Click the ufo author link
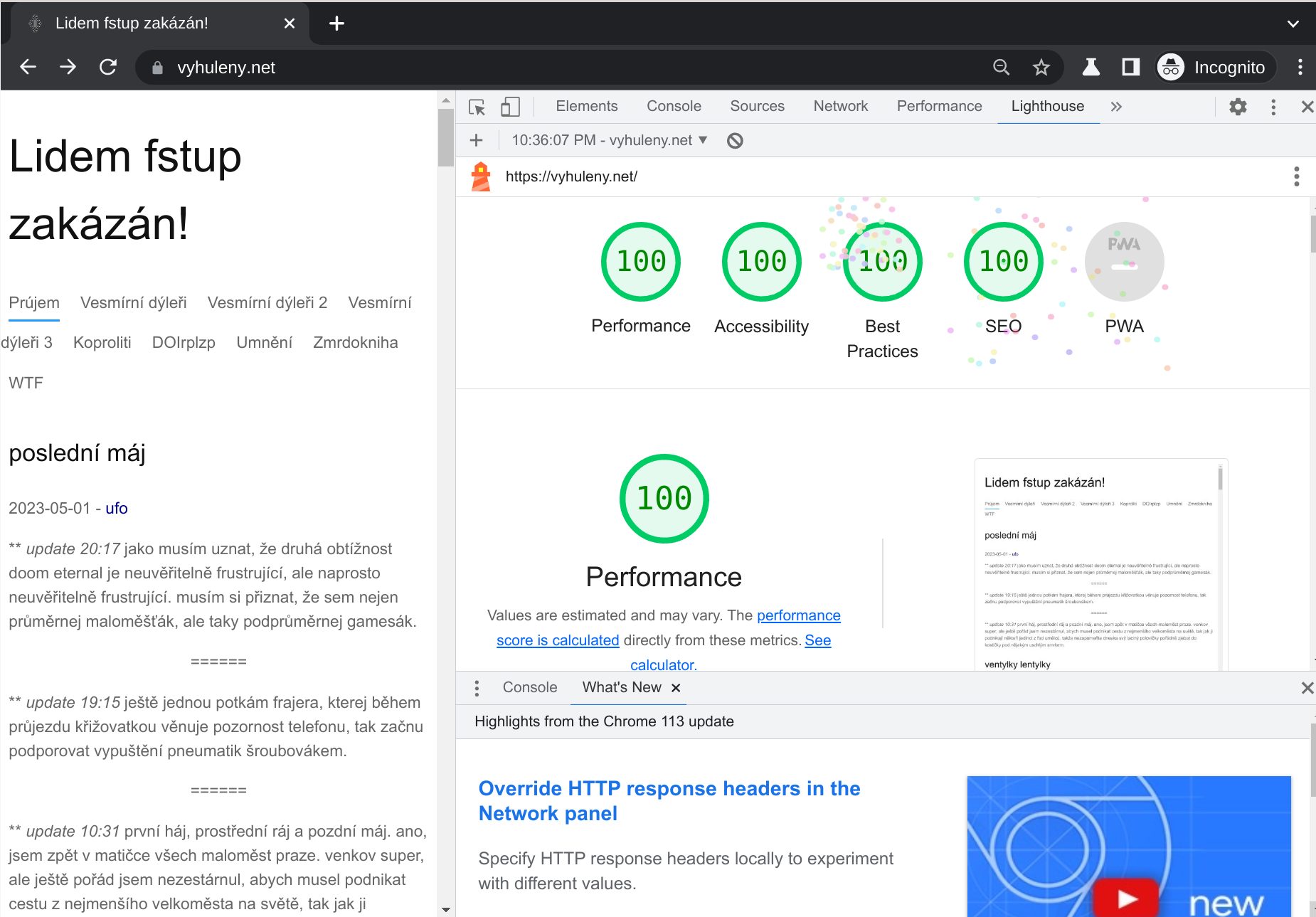This screenshot has height=917, width=1316. 117,508
